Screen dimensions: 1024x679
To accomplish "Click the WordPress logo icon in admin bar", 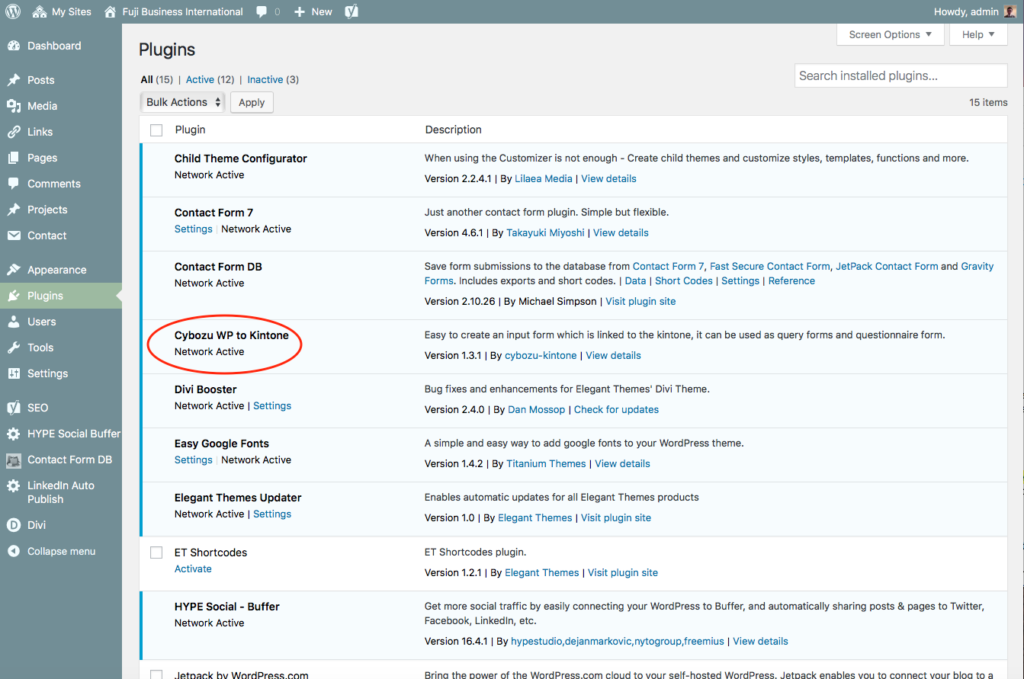I will (x=13, y=12).
